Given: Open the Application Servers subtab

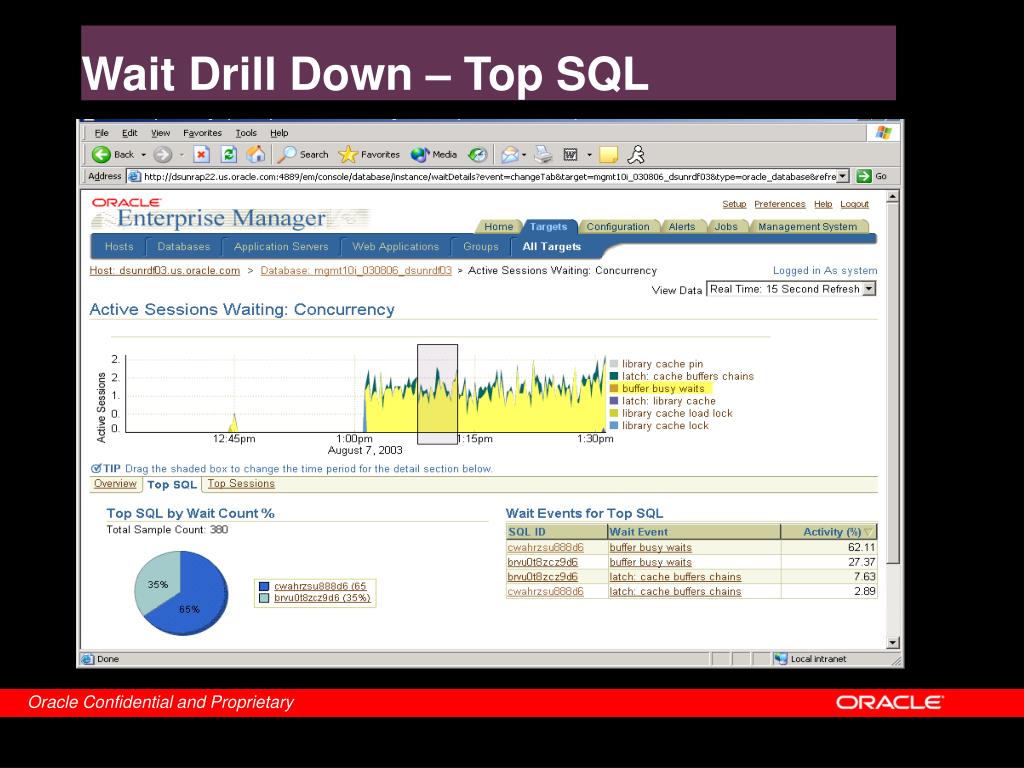Looking at the screenshot, I should click(281, 246).
